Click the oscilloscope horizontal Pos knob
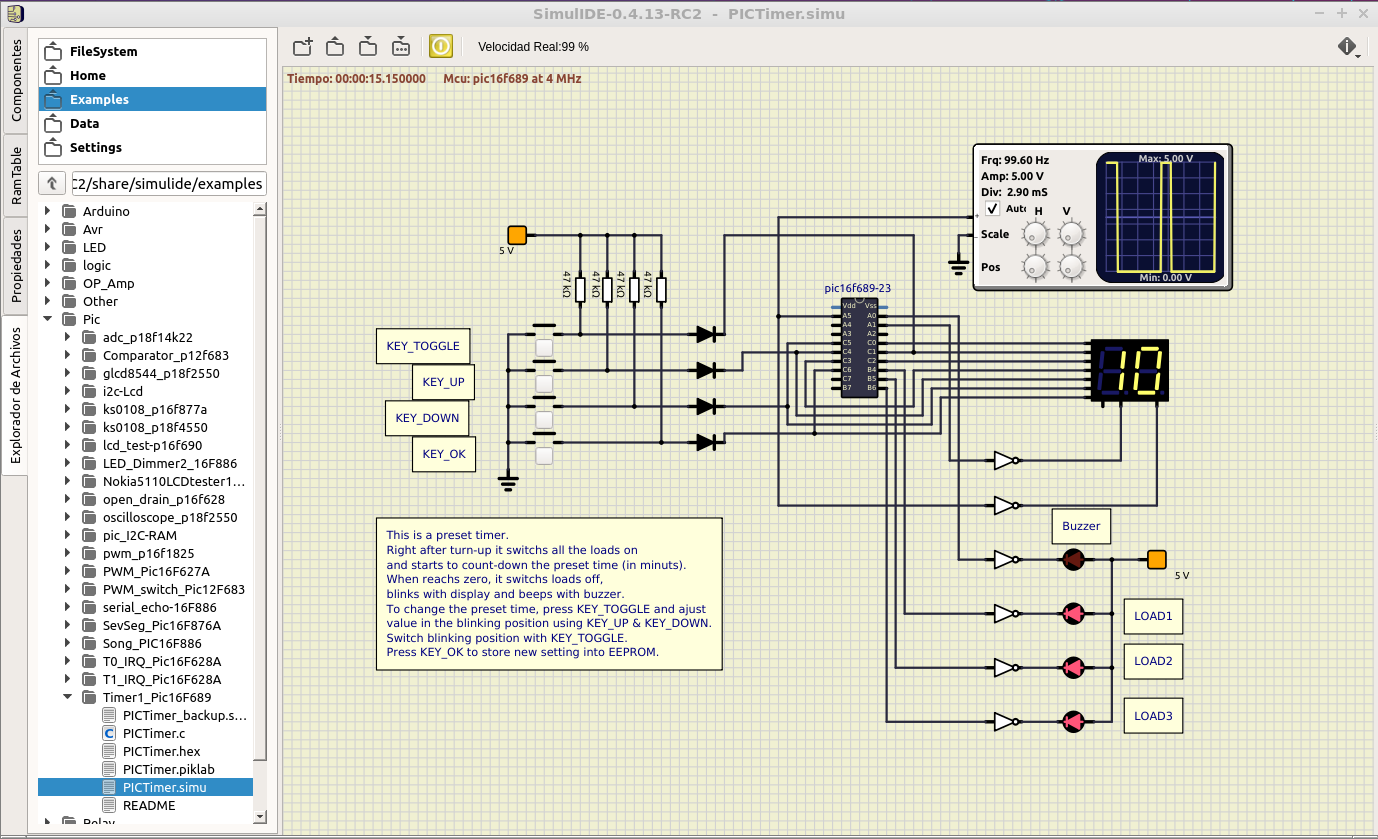The width and height of the screenshot is (1378, 839). (x=1036, y=267)
